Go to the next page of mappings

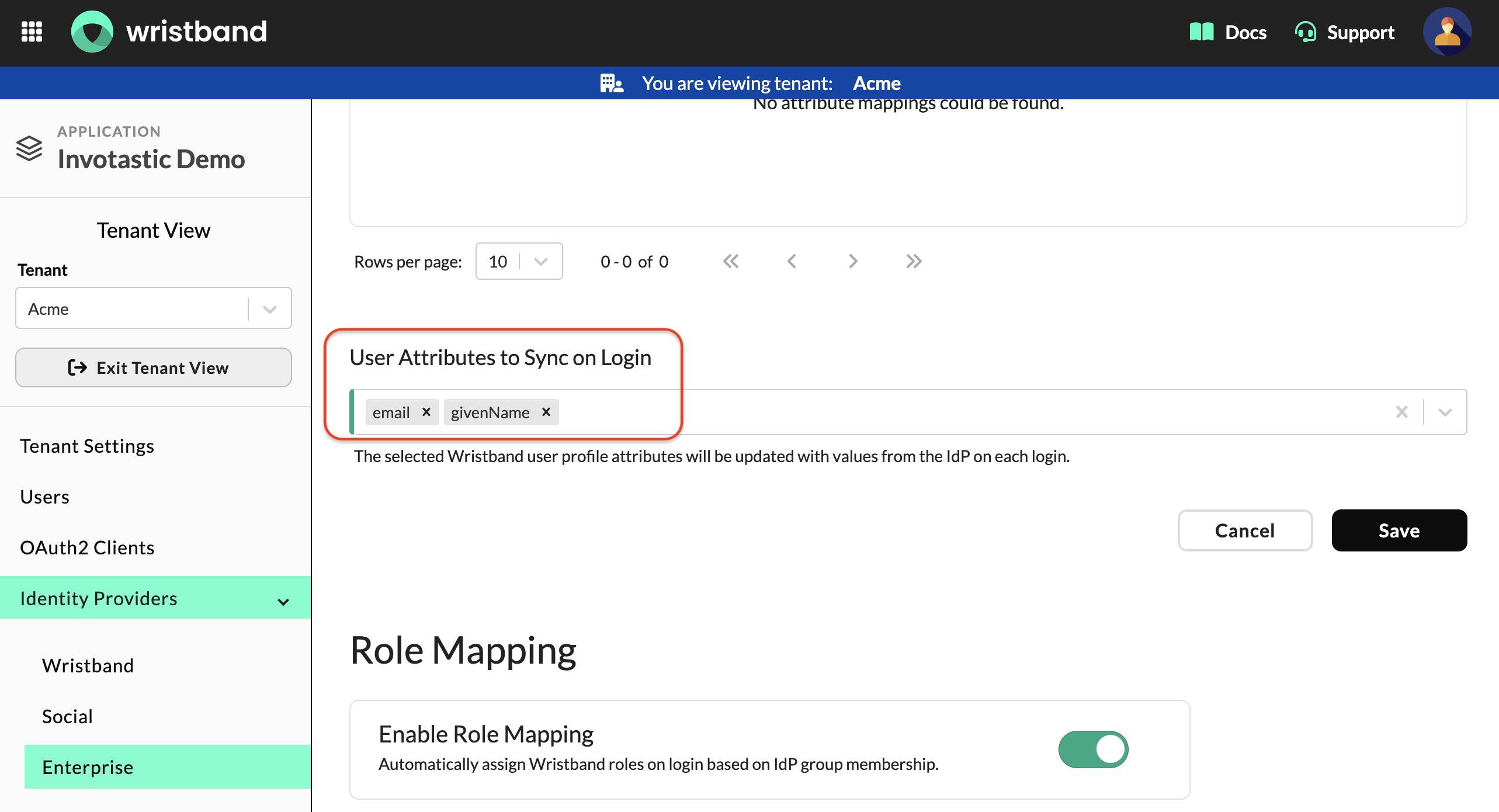click(x=853, y=261)
